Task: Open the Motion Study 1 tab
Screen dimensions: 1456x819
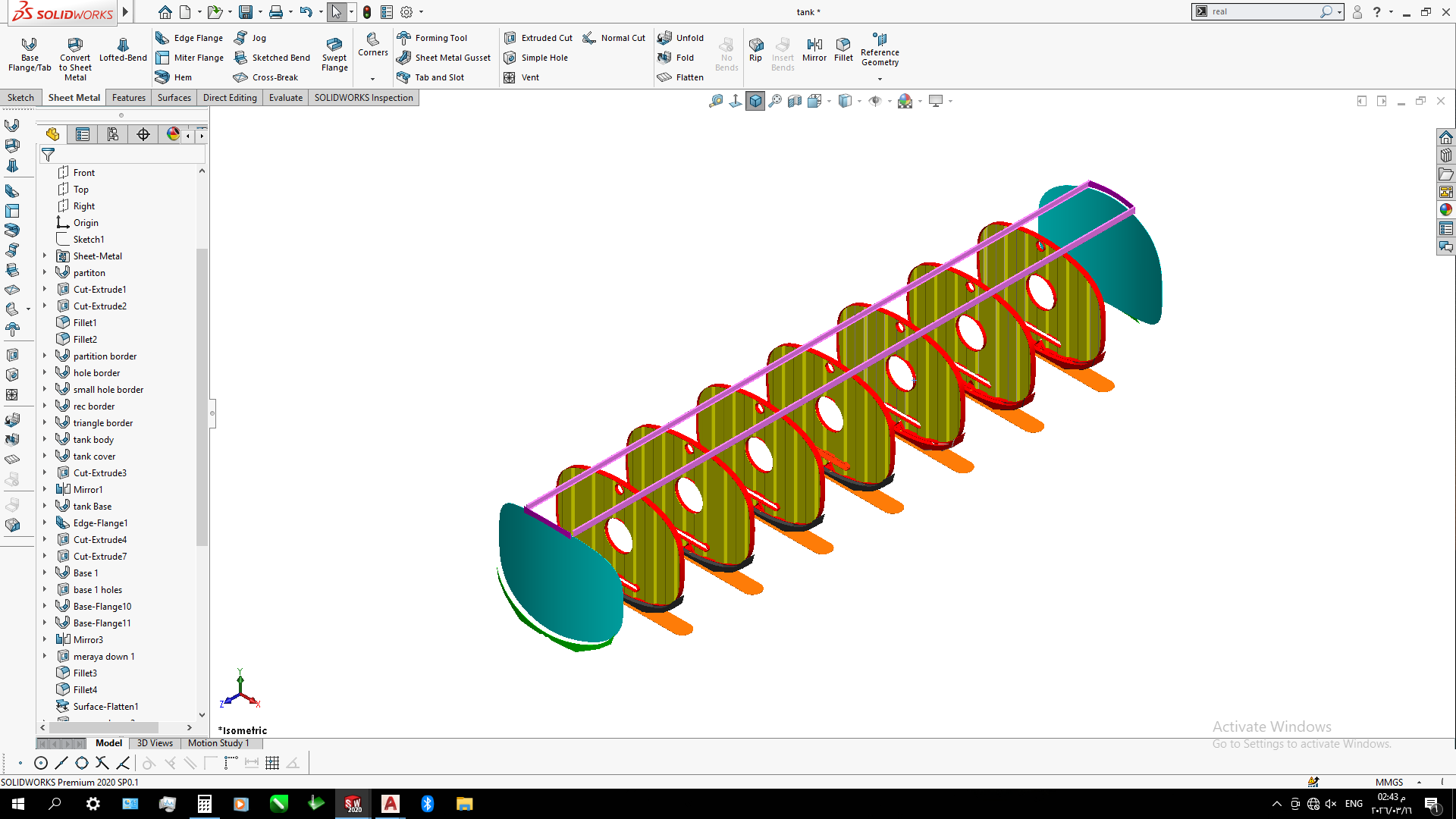Action: 218,743
